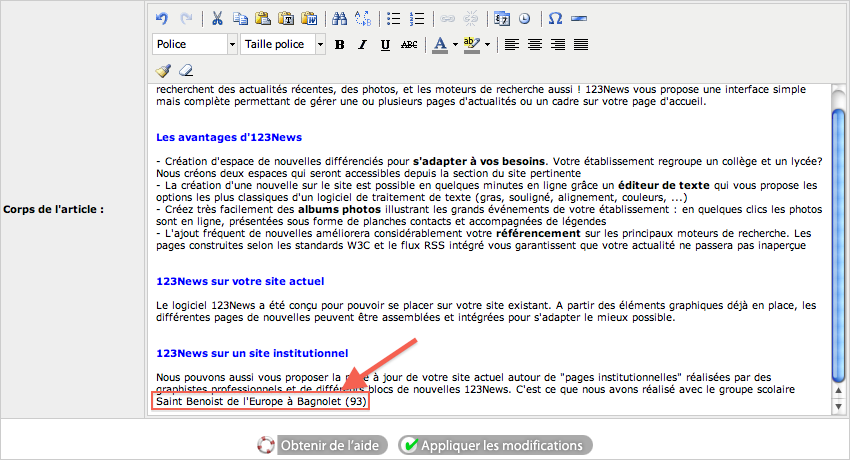Image resolution: width=850 pixels, height=460 pixels.
Task: Click the eraser icon to remove formatting
Action: click(184, 70)
